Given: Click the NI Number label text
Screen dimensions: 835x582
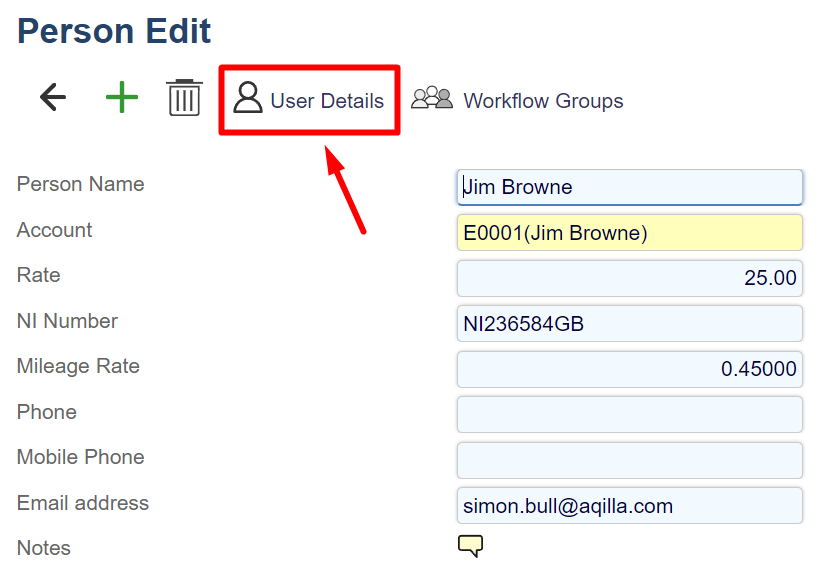Looking at the screenshot, I should coord(67,321).
